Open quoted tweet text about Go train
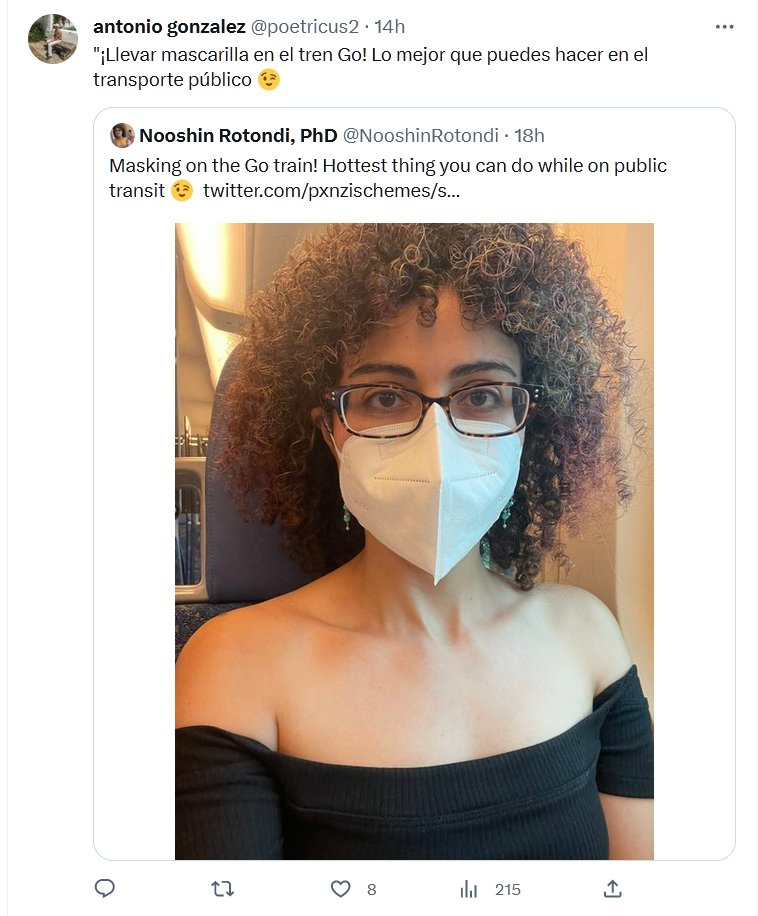Image resolution: width=758 pixels, height=916 pixels. [x=388, y=166]
